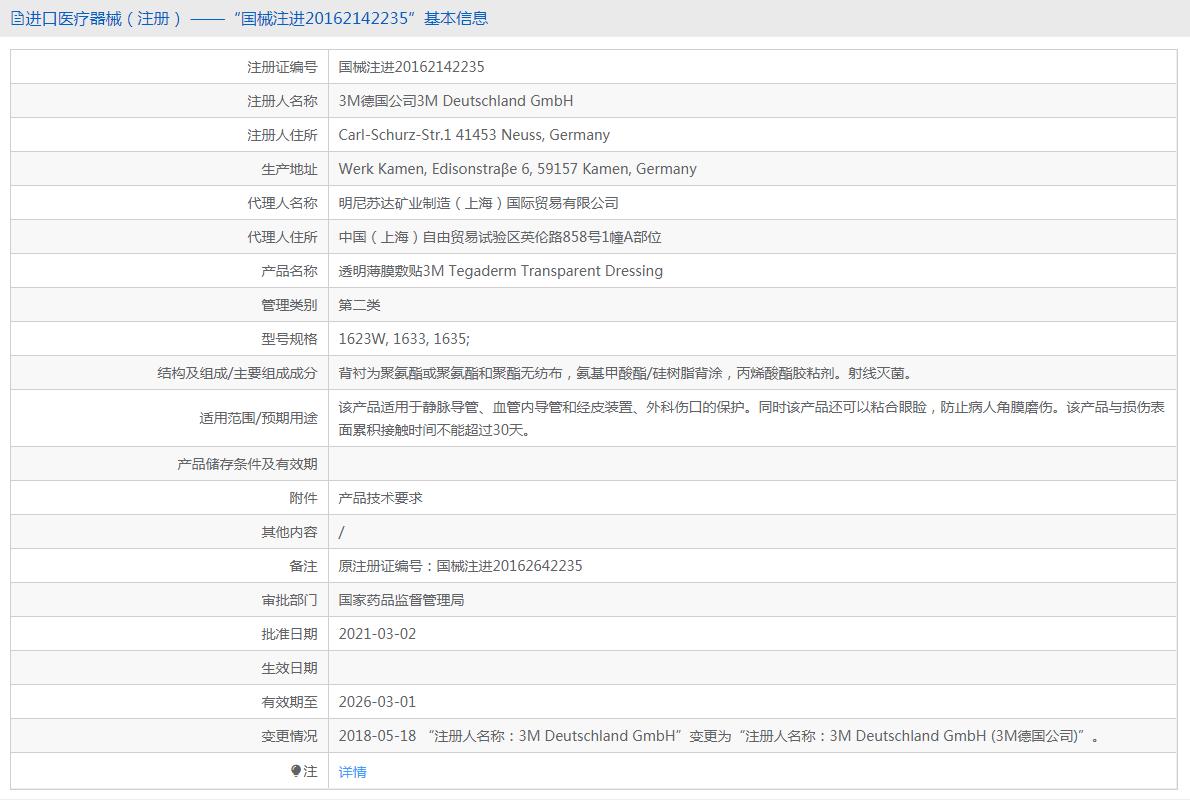The width and height of the screenshot is (1190, 801).
Task: Click the 型号规格 row label
Action: (x=289, y=339)
